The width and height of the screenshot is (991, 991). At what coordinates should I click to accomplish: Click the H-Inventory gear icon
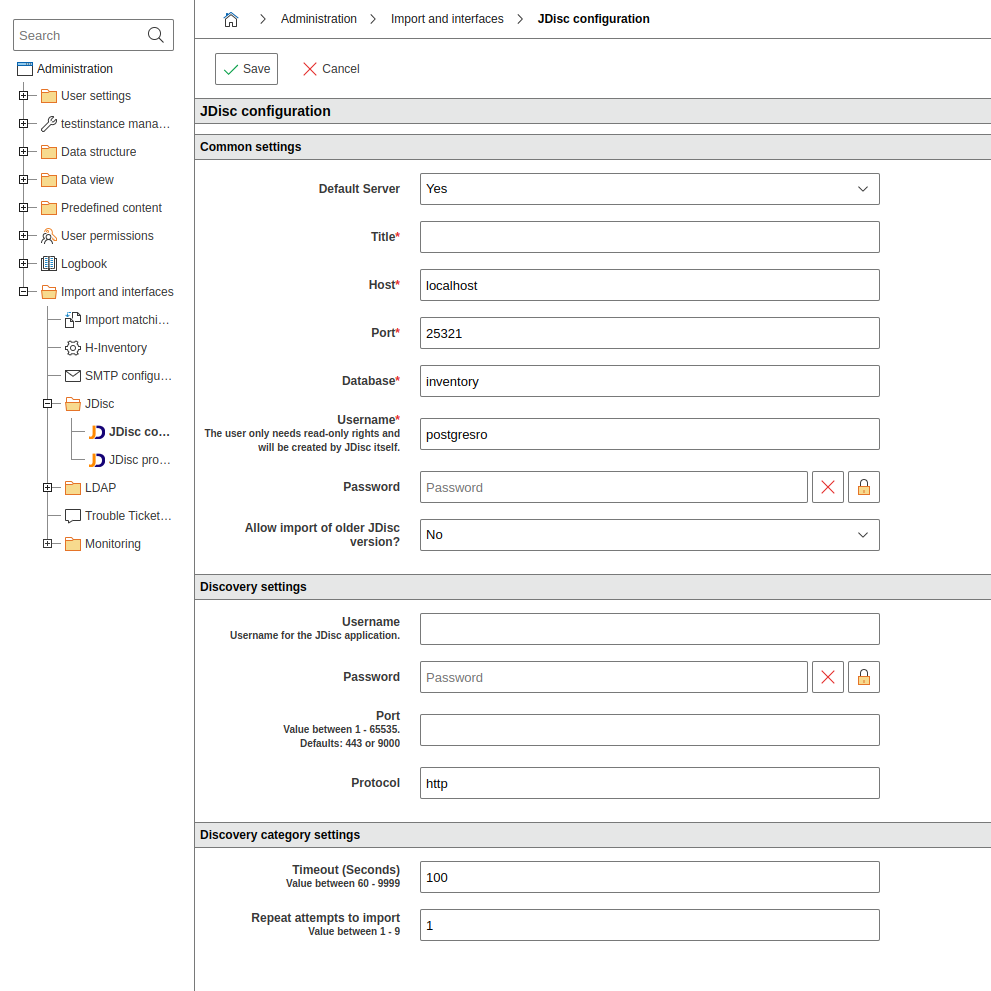[73, 348]
